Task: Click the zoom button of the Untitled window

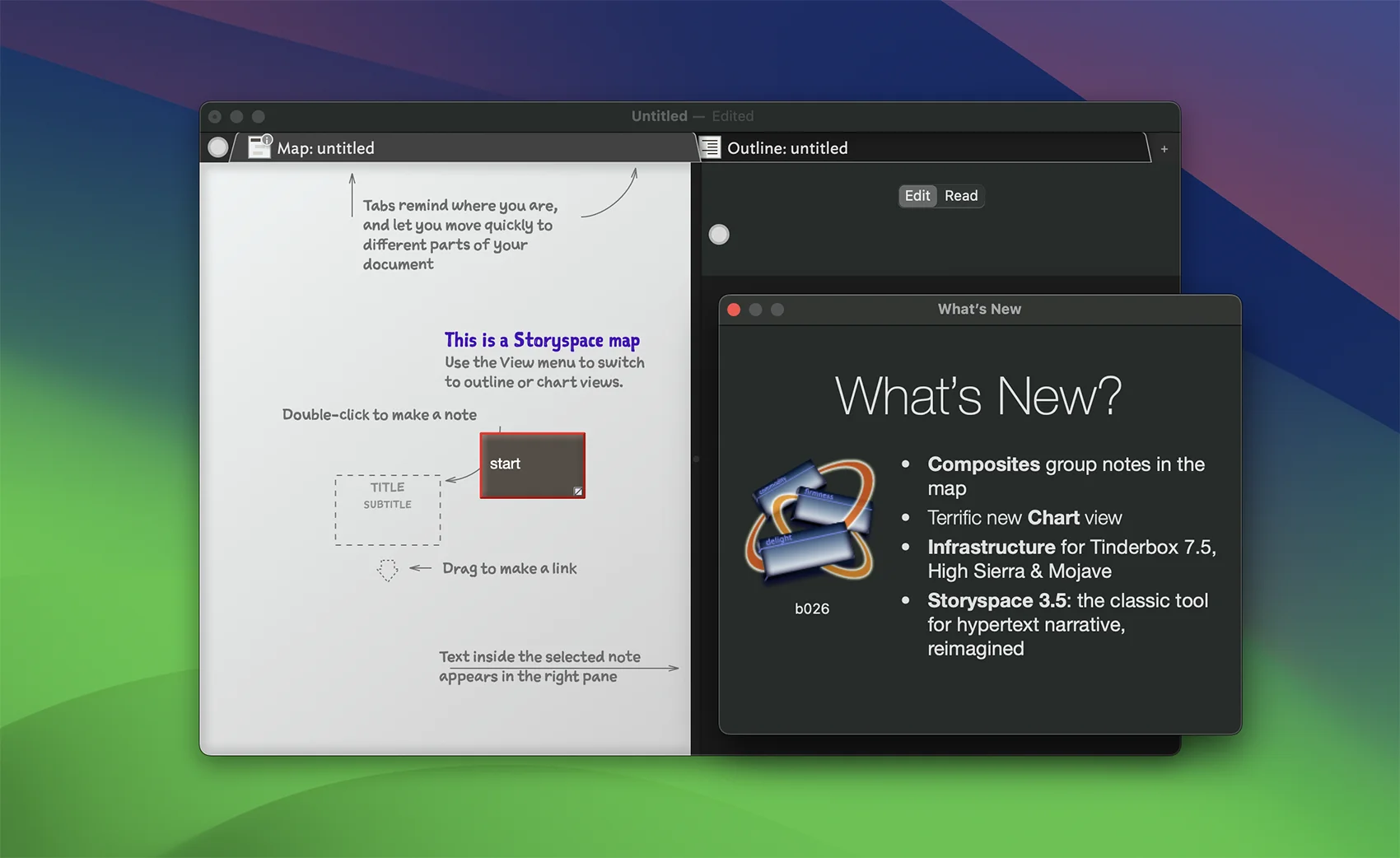Action: pyautogui.click(x=259, y=117)
